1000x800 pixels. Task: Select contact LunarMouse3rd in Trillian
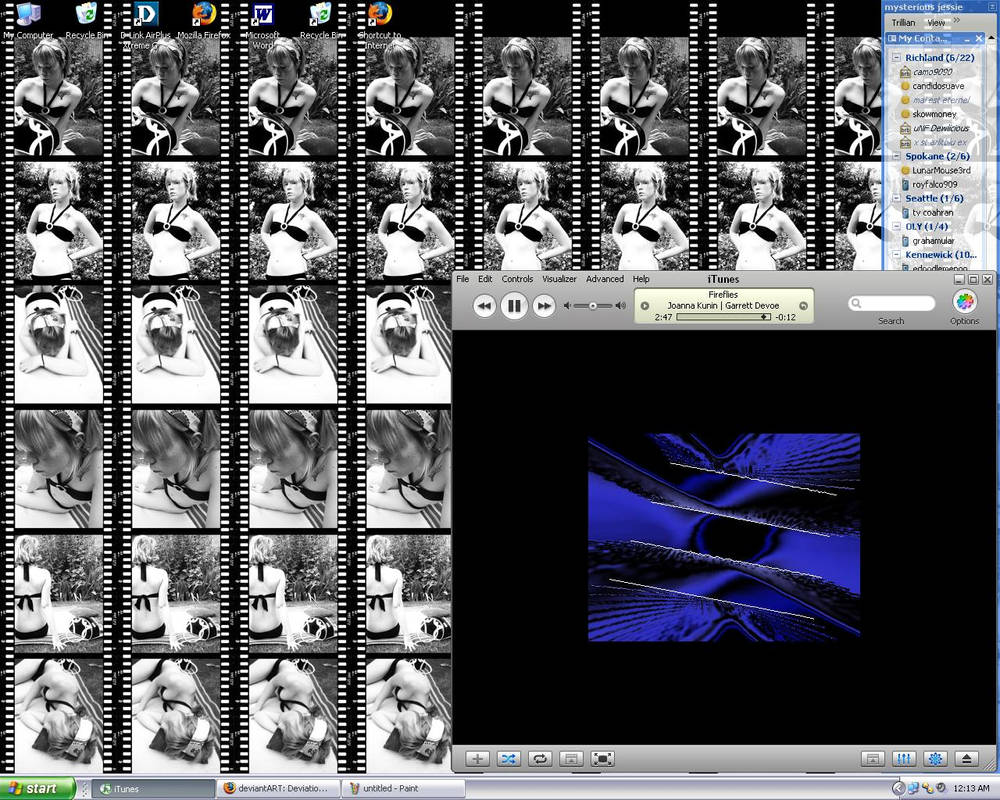point(941,170)
